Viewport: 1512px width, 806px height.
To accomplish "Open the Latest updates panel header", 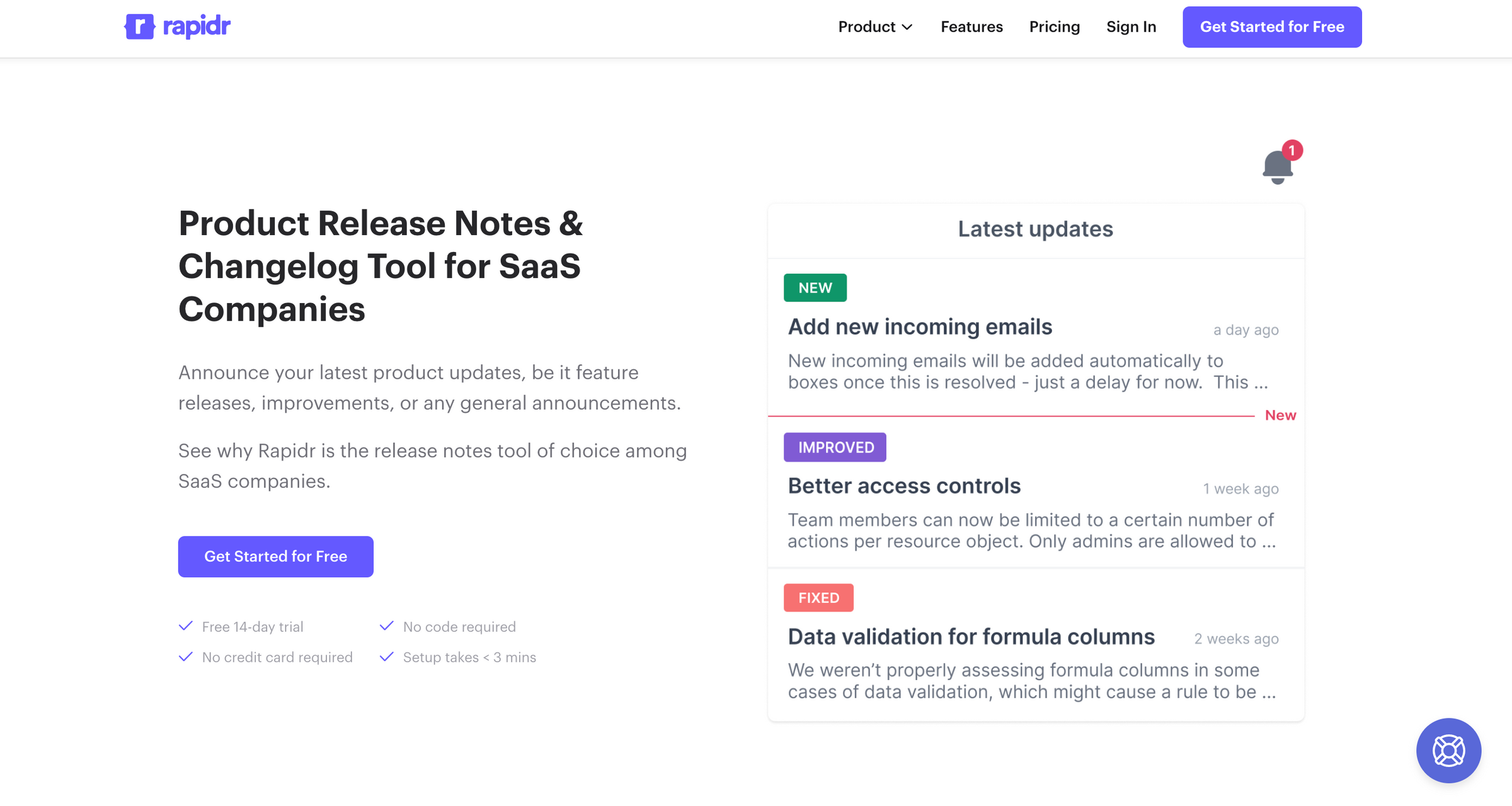I will tap(1034, 229).
